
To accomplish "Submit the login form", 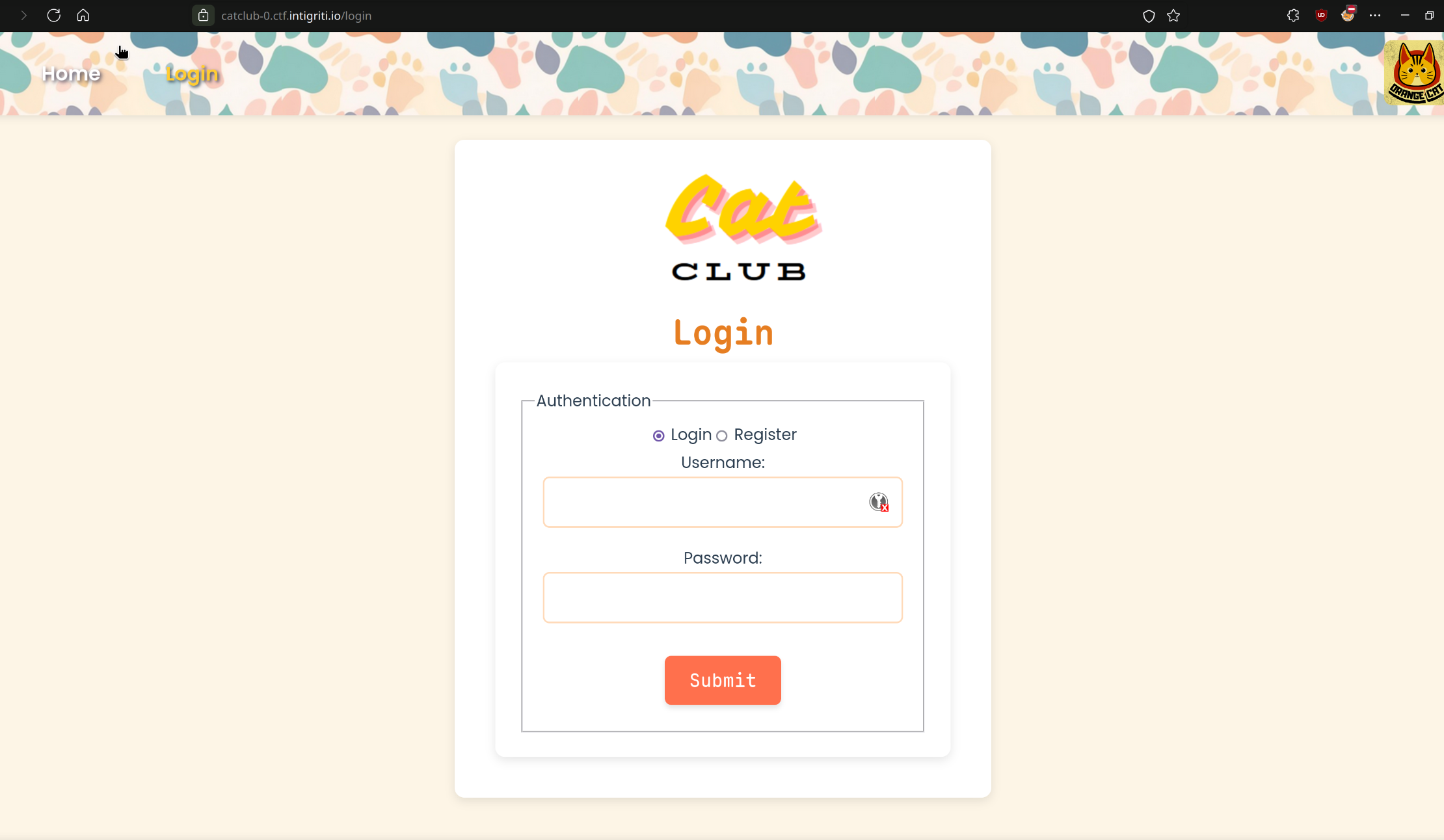I will (x=722, y=680).
